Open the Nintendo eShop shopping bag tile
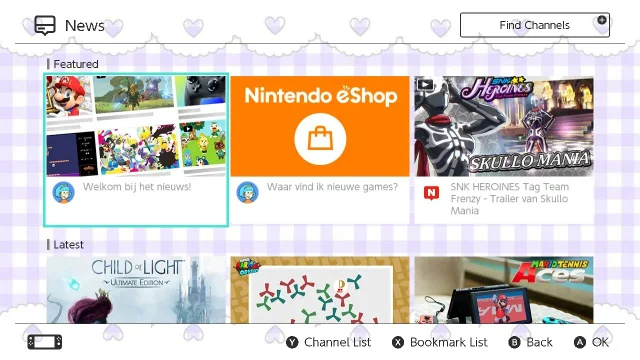This screenshot has width=640, height=360. point(320,149)
